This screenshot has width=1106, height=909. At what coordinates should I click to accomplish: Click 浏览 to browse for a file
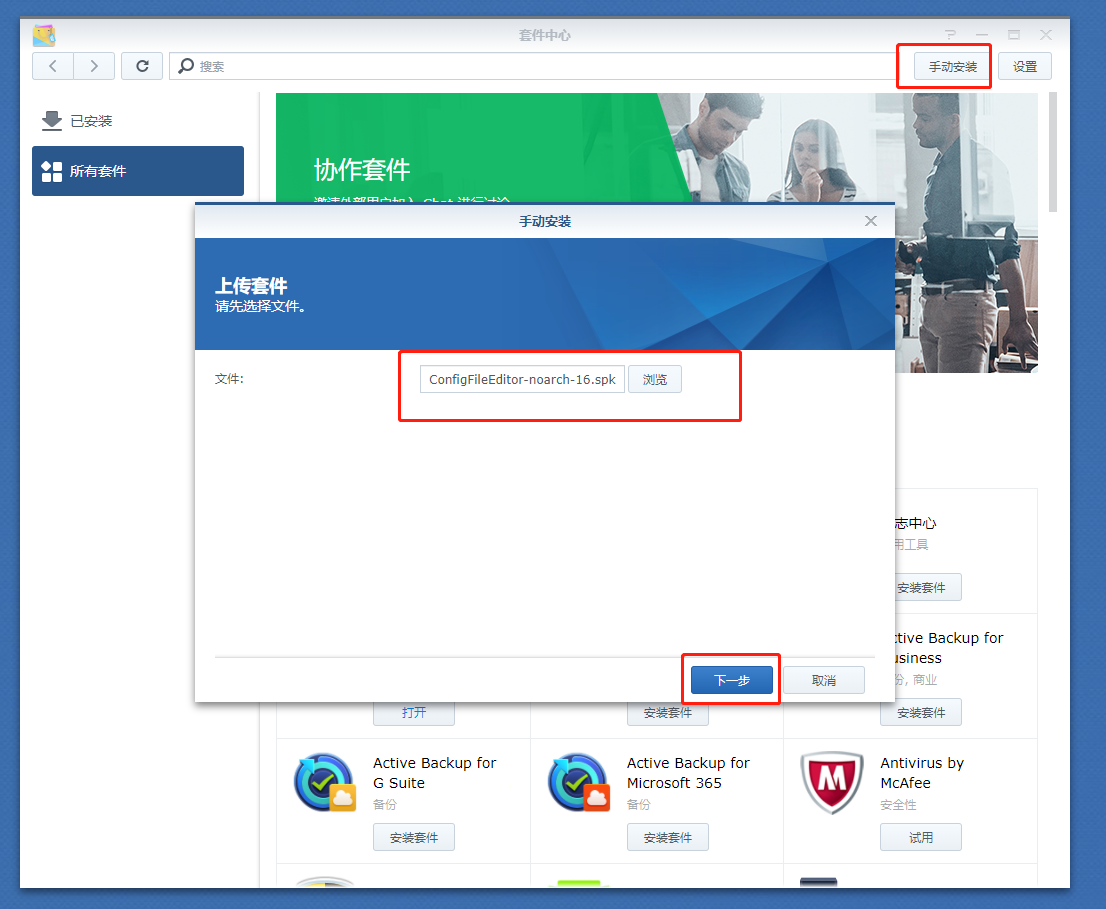[655, 379]
